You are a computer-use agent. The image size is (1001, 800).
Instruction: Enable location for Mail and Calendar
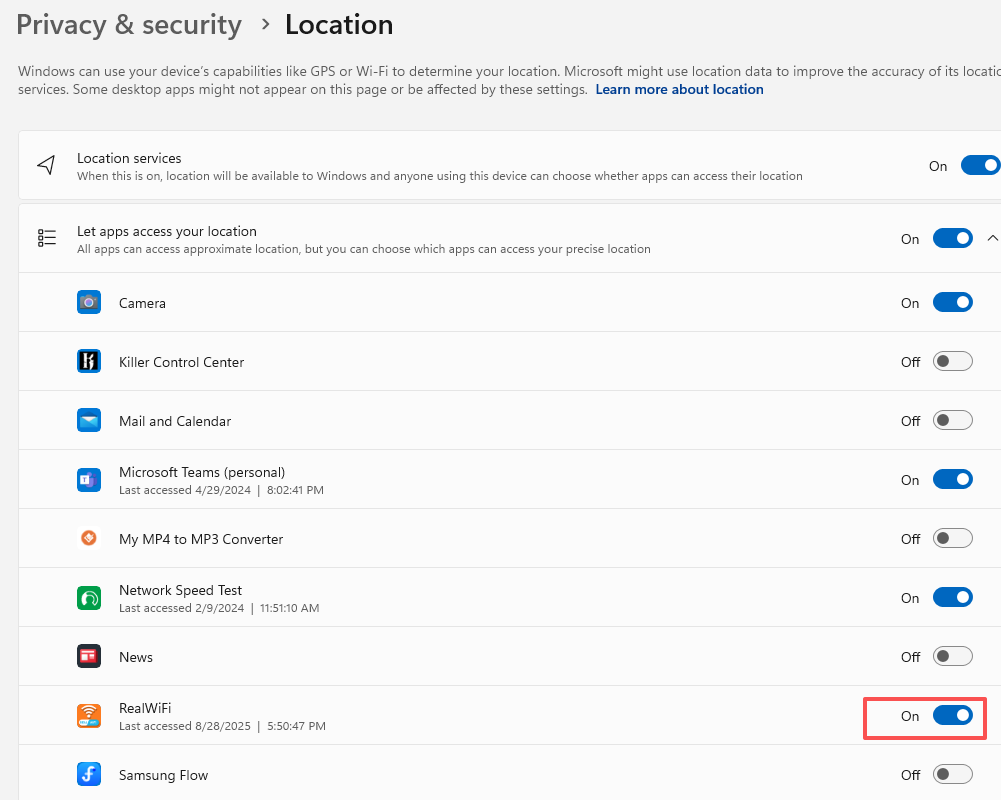pyautogui.click(x=952, y=420)
